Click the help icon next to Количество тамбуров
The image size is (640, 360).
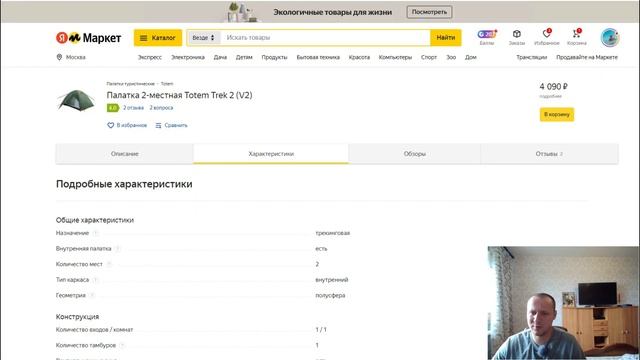click(122, 345)
